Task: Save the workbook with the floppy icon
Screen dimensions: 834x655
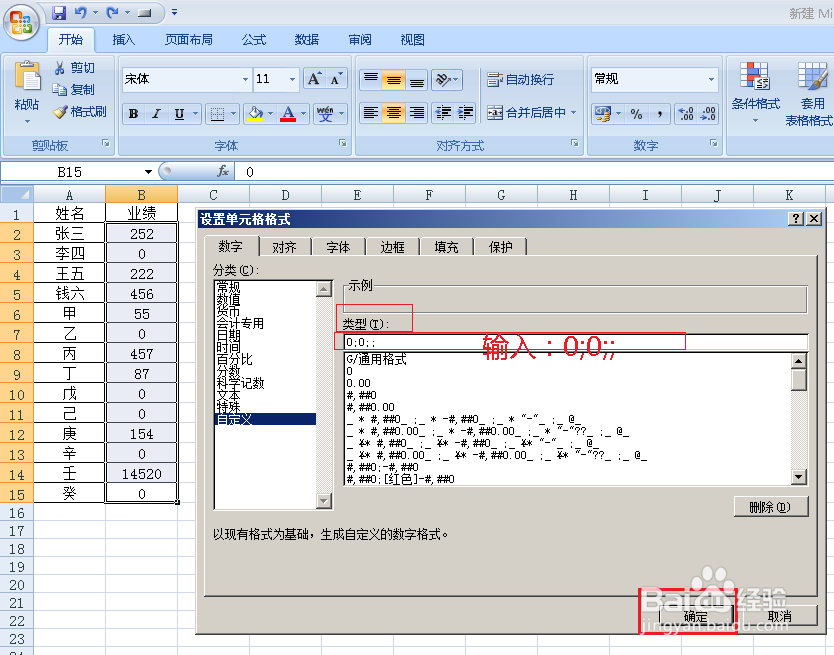Action: point(59,12)
